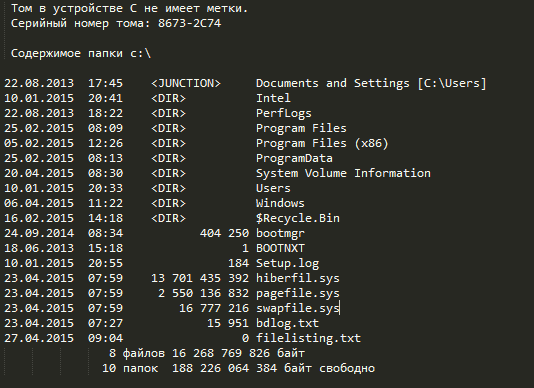Click the bdlog.txt file name
Screen dimensions: 534x388
[x=287, y=323]
